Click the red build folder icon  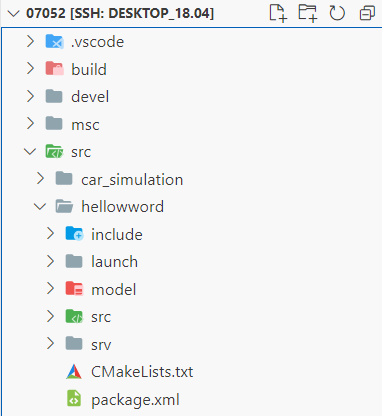(x=54, y=69)
